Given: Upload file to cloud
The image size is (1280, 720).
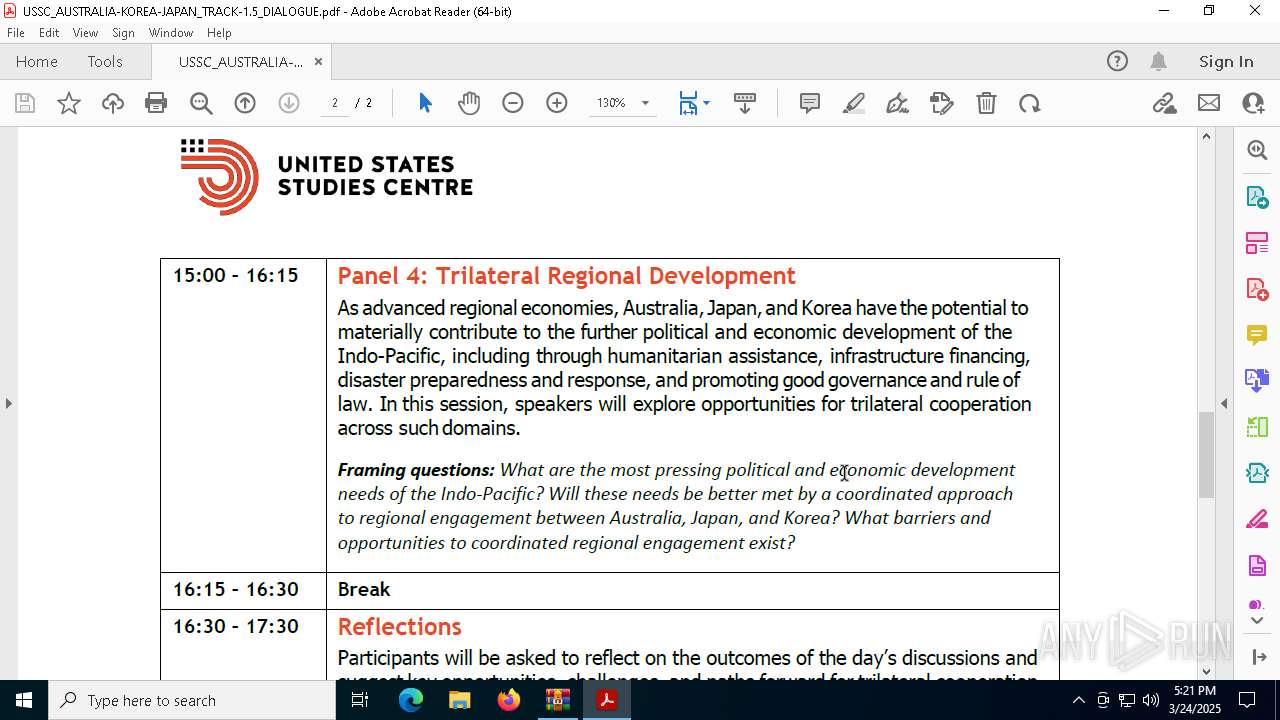Looking at the screenshot, I should tap(113, 103).
